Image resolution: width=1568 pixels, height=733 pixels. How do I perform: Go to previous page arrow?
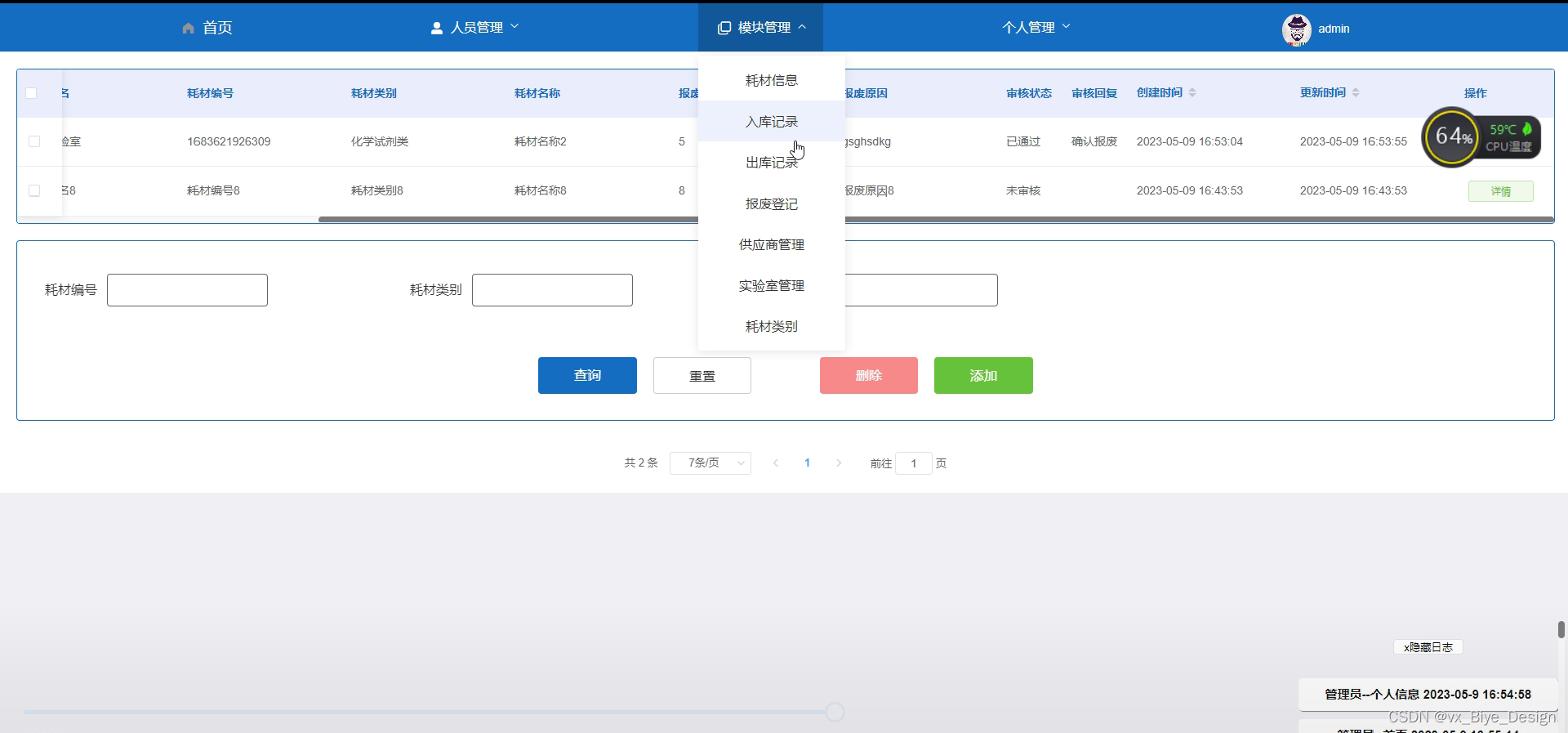[775, 463]
